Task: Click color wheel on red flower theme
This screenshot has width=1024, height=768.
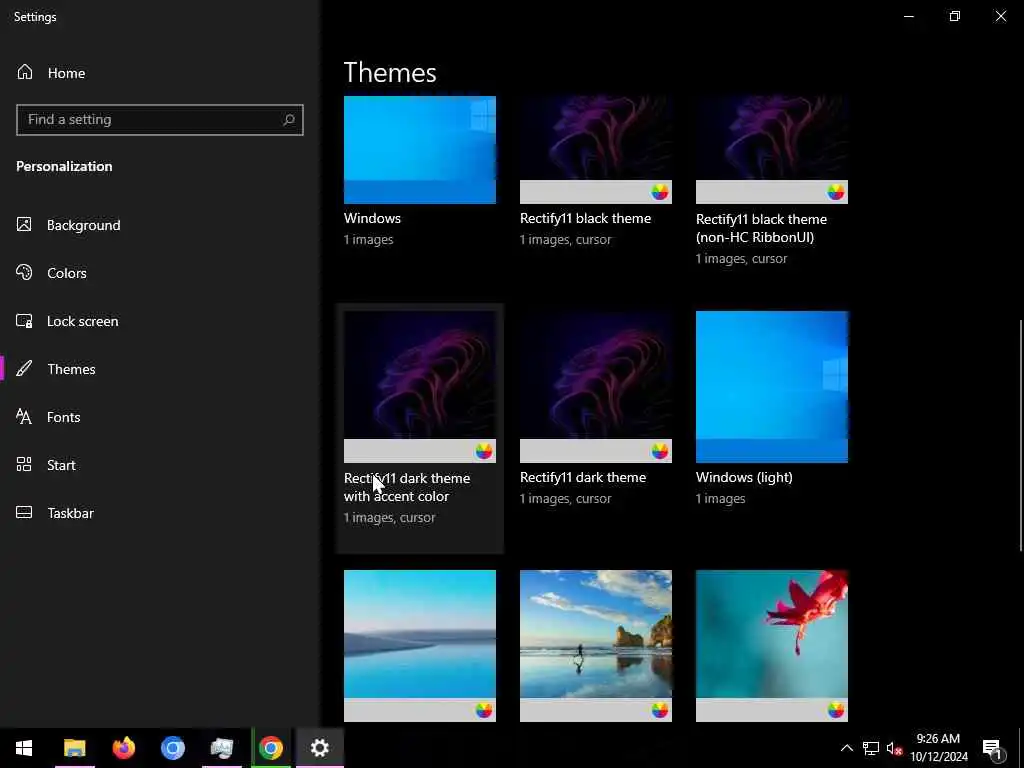Action: click(836, 710)
